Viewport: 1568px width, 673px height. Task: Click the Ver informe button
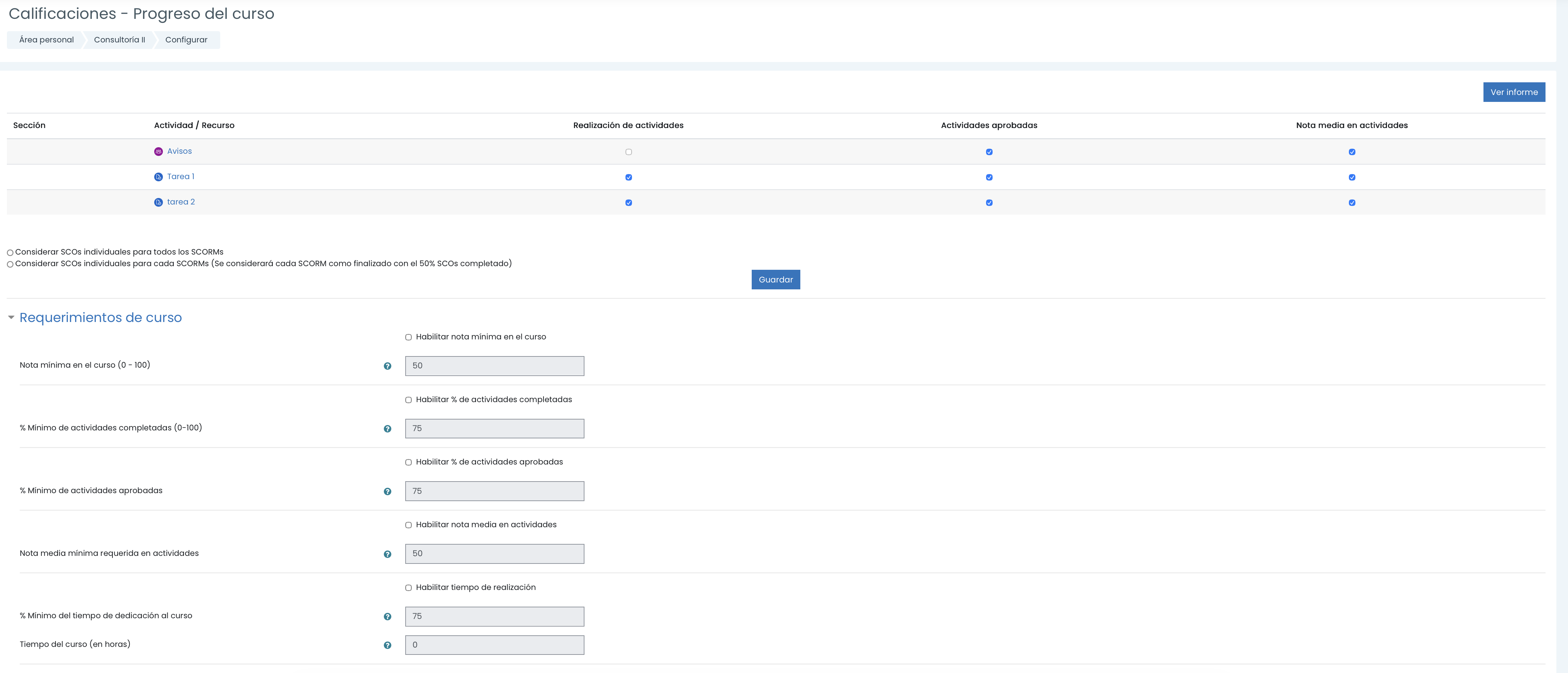click(x=1513, y=92)
